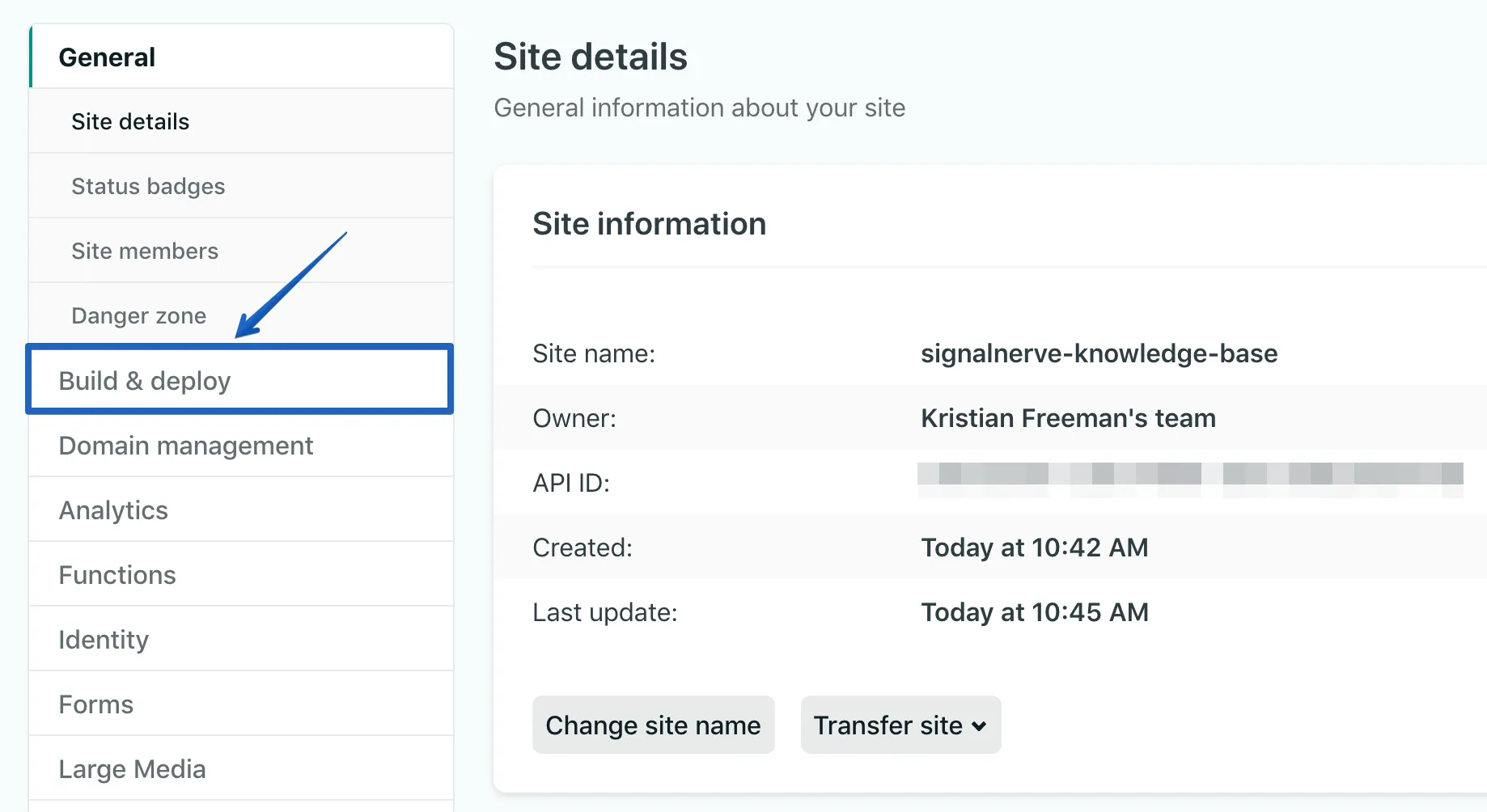The width and height of the screenshot is (1487, 812).
Task: Select the General settings category
Action: coord(107,57)
